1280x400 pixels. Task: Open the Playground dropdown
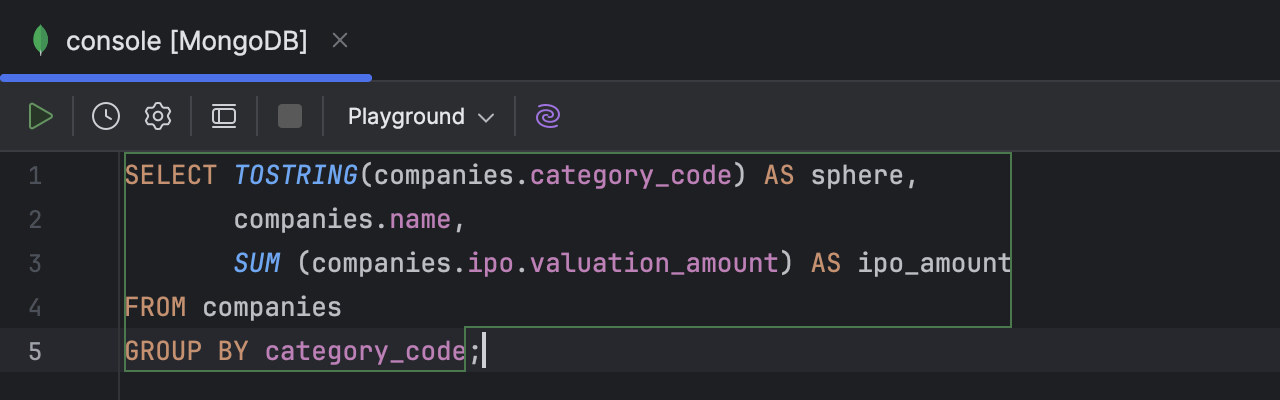pos(420,117)
